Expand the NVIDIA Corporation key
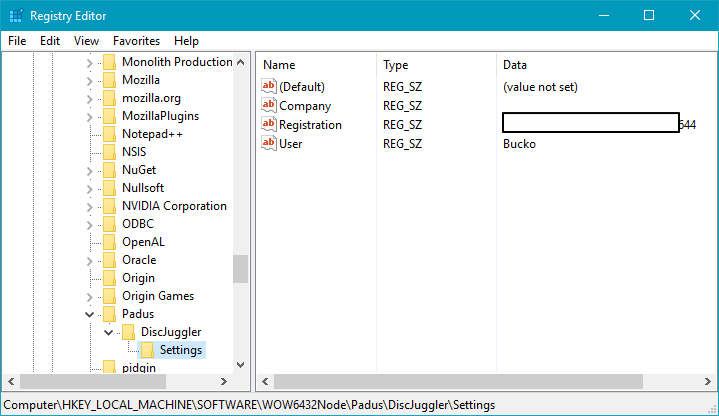This screenshot has height=416, width=719. 89,207
